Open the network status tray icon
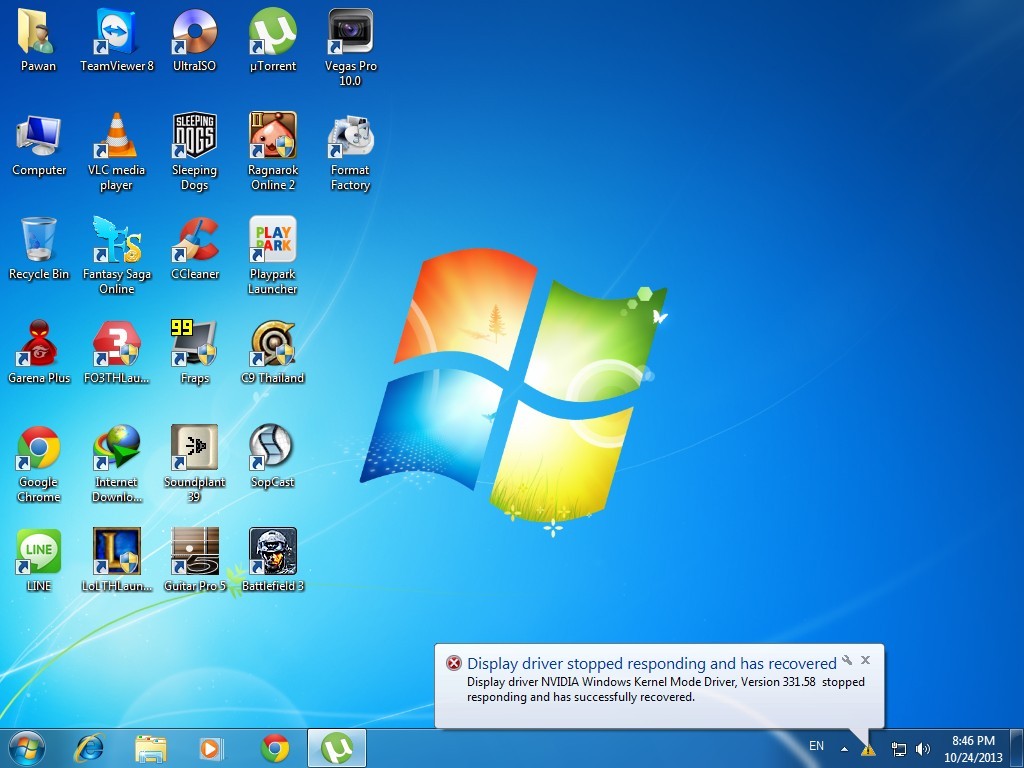The width and height of the screenshot is (1024, 768). [x=899, y=749]
